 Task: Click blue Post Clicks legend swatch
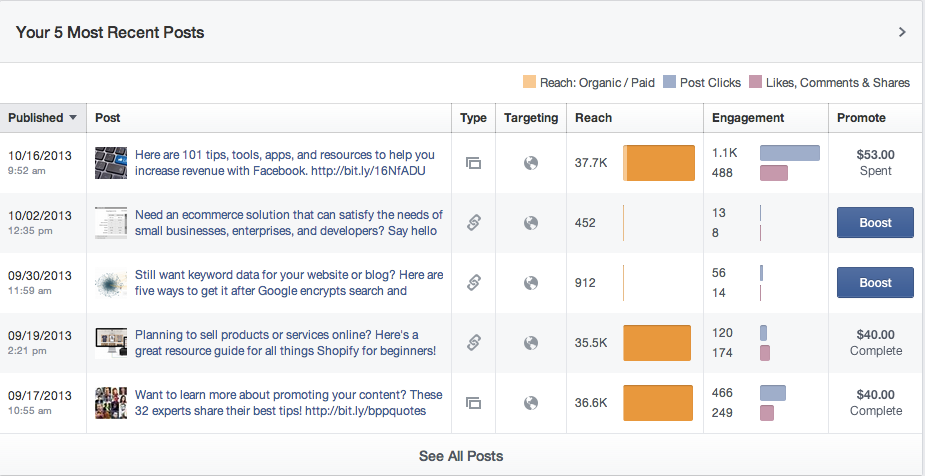coord(670,82)
